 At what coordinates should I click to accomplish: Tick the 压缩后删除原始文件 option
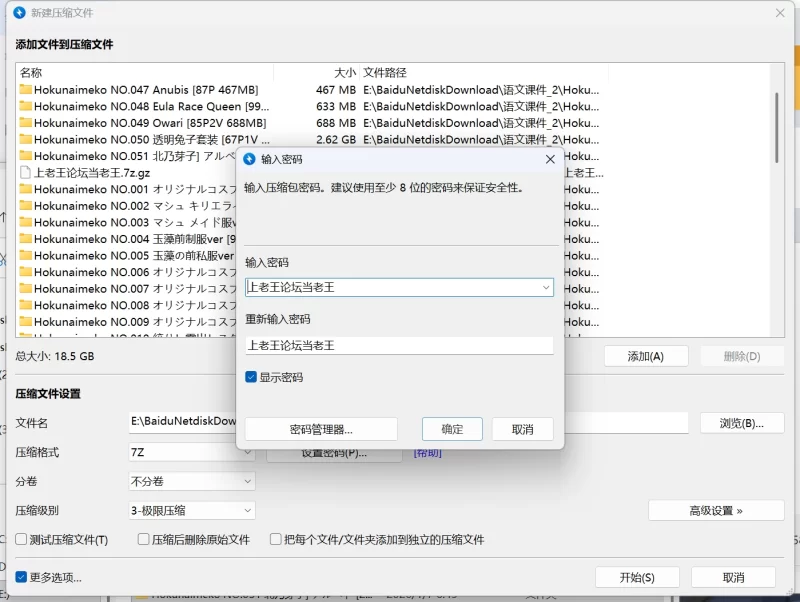click(x=144, y=540)
